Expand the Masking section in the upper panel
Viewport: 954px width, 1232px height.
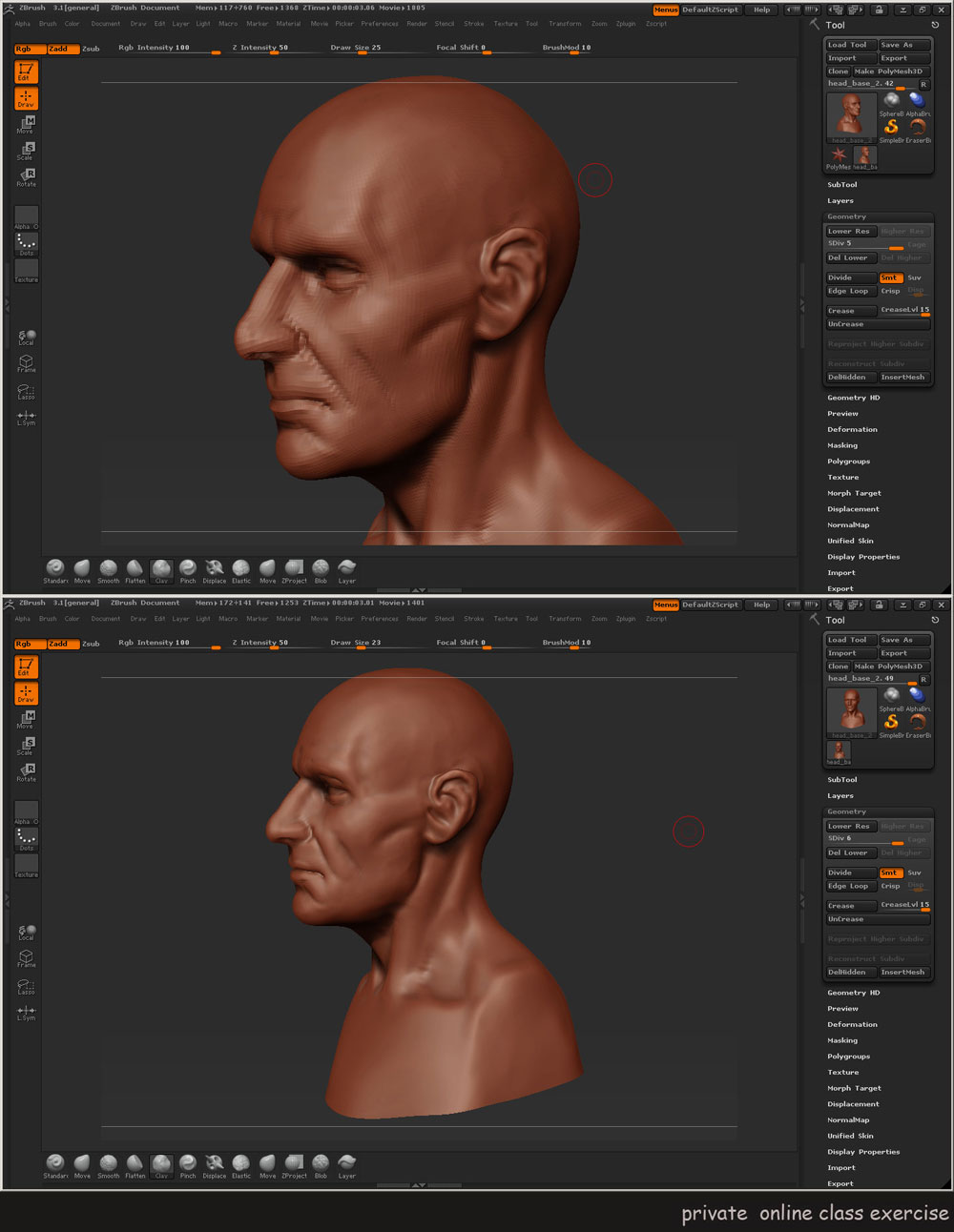(842, 445)
